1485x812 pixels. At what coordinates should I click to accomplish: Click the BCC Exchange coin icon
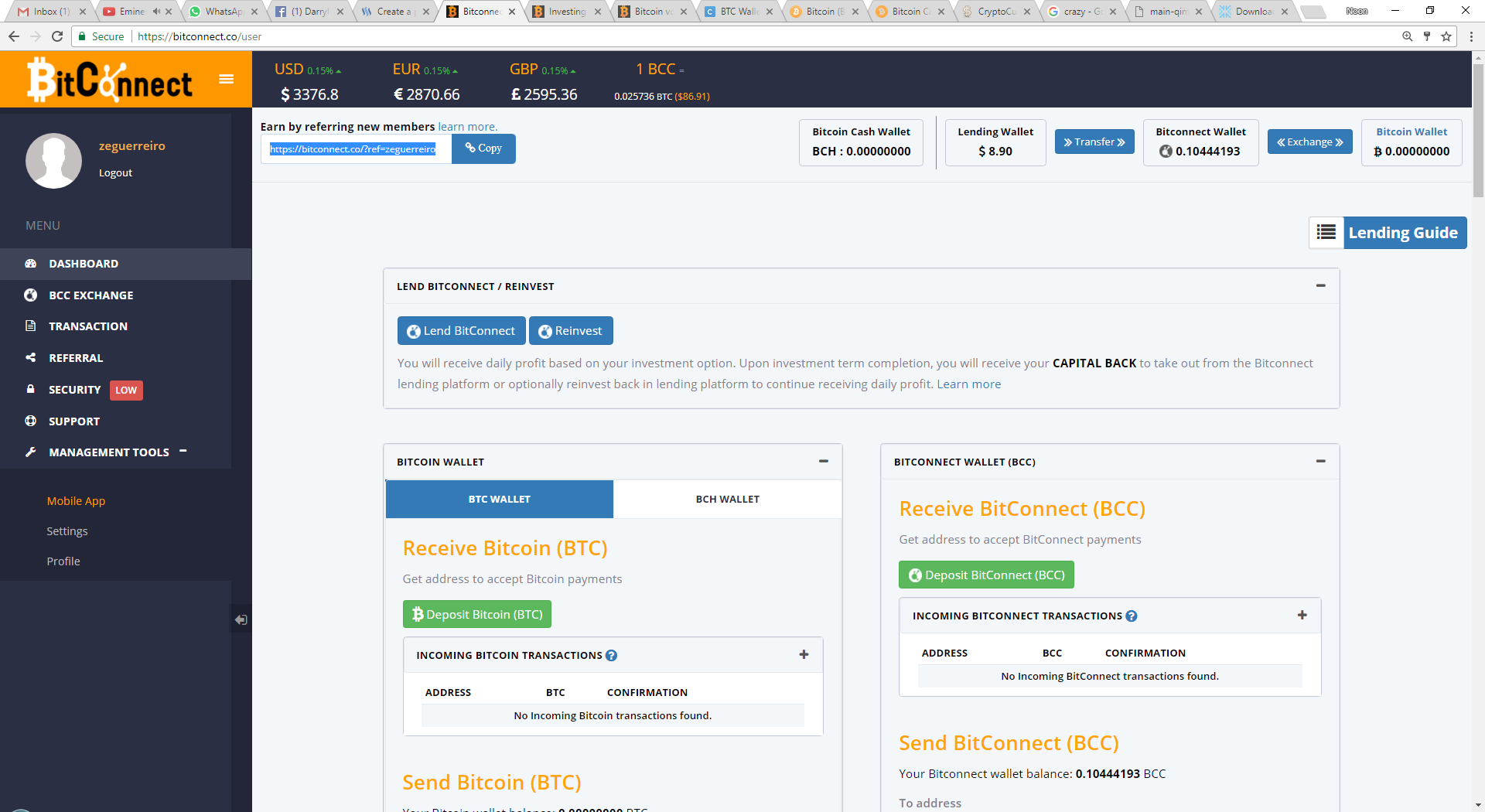click(31, 295)
